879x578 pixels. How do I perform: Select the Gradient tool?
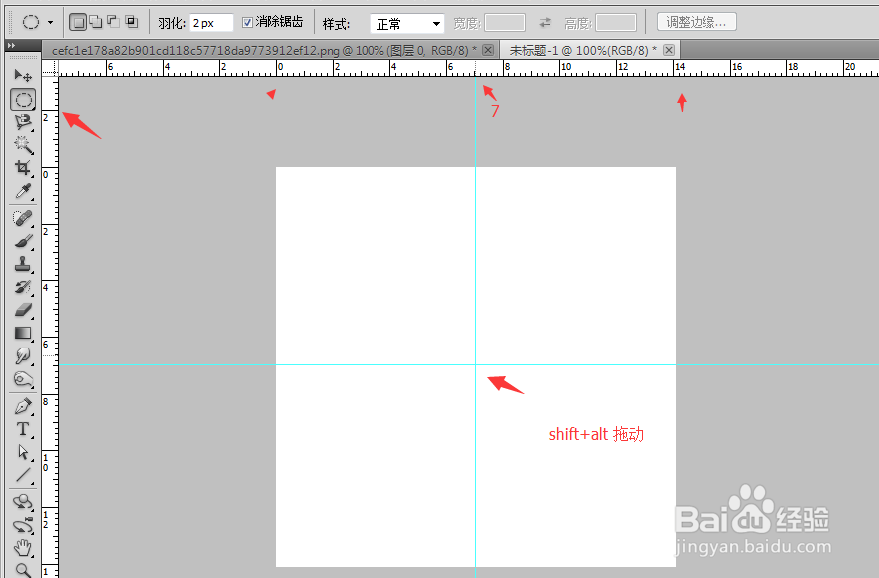coord(23,333)
